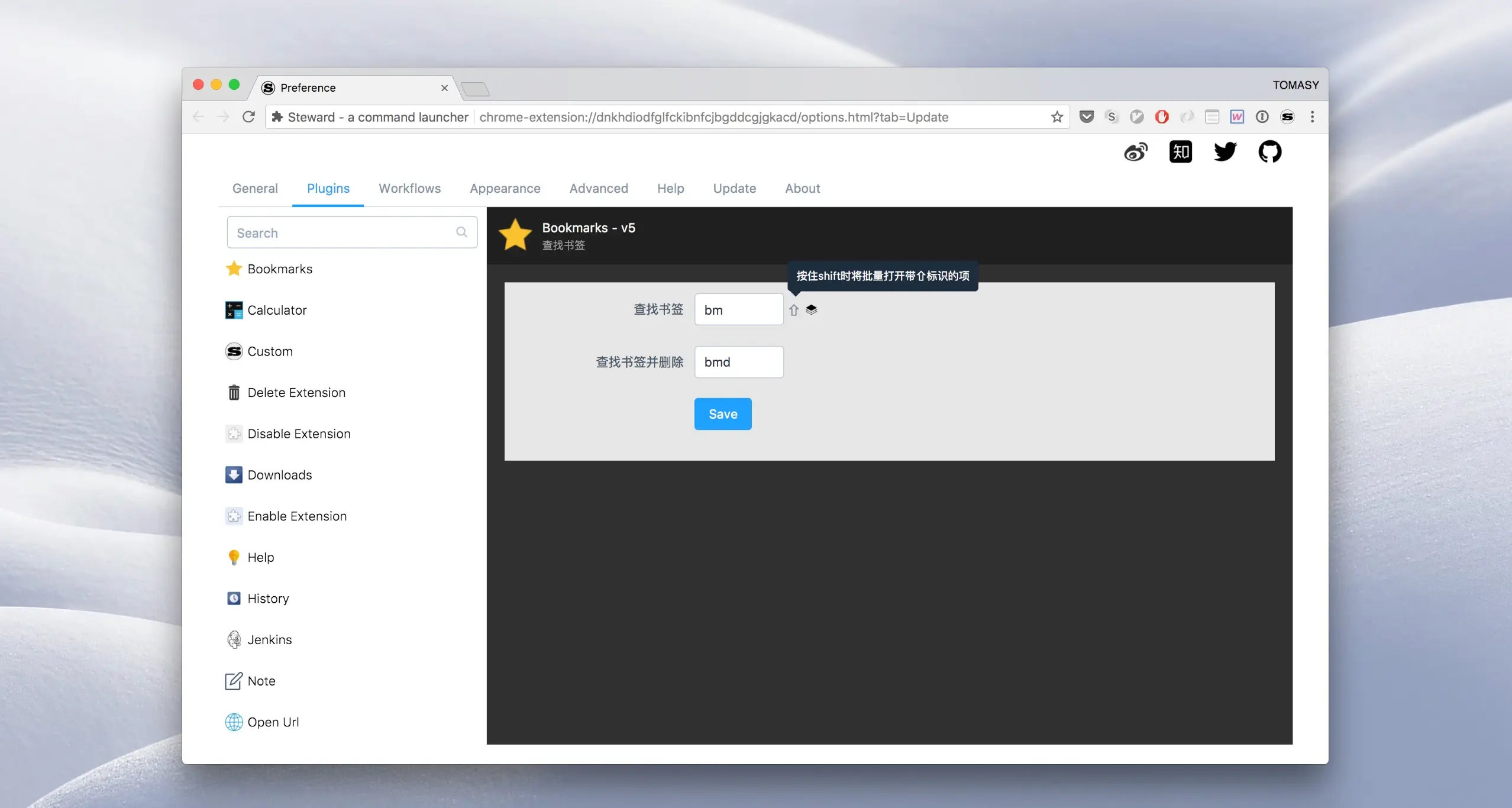The height and width of the screenshot is (808, 1512).
Task: Click the blue Save button
Action: coord(722,414)
